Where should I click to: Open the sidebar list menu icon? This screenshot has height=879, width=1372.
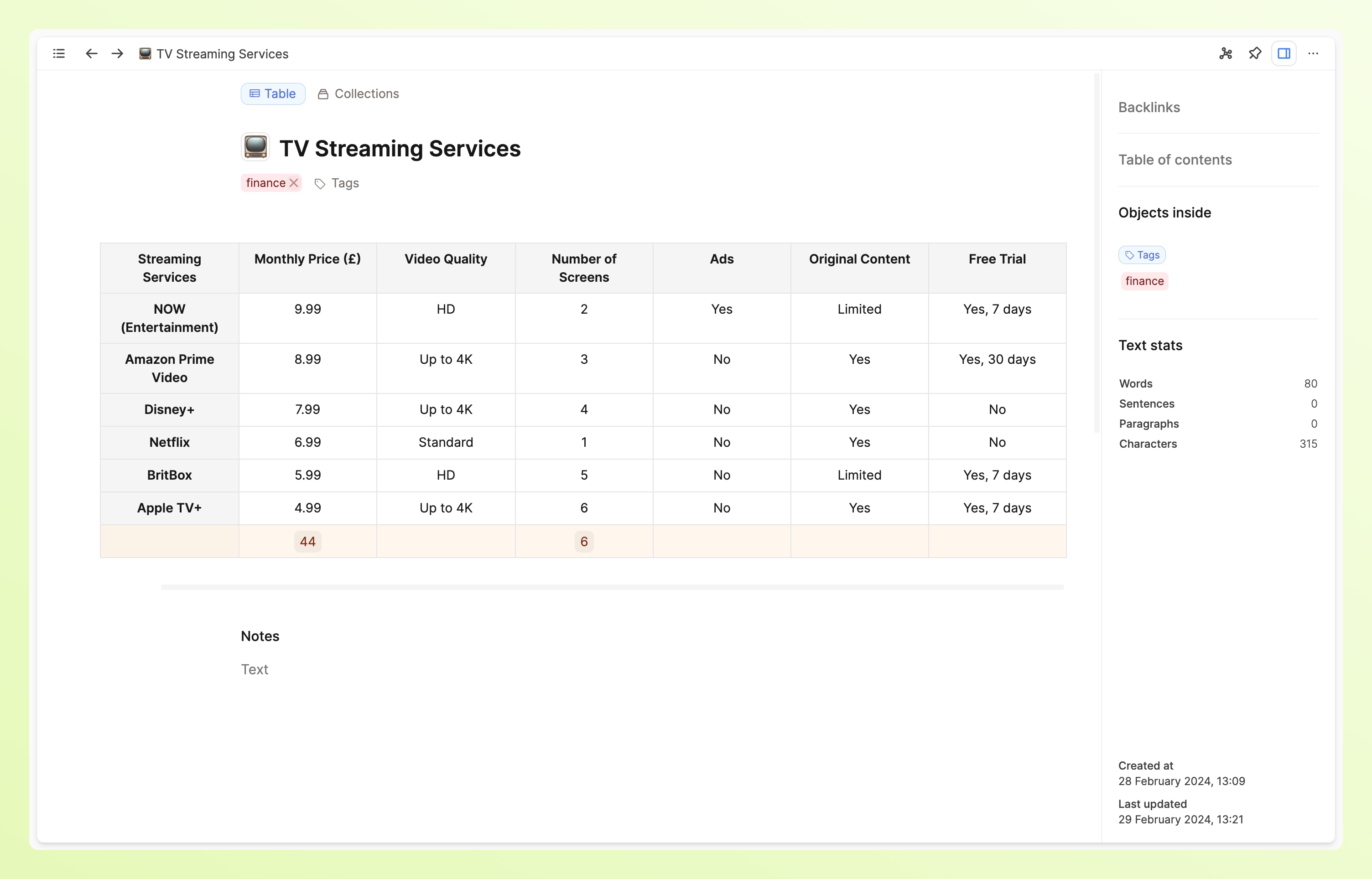[x=59, y=54]
